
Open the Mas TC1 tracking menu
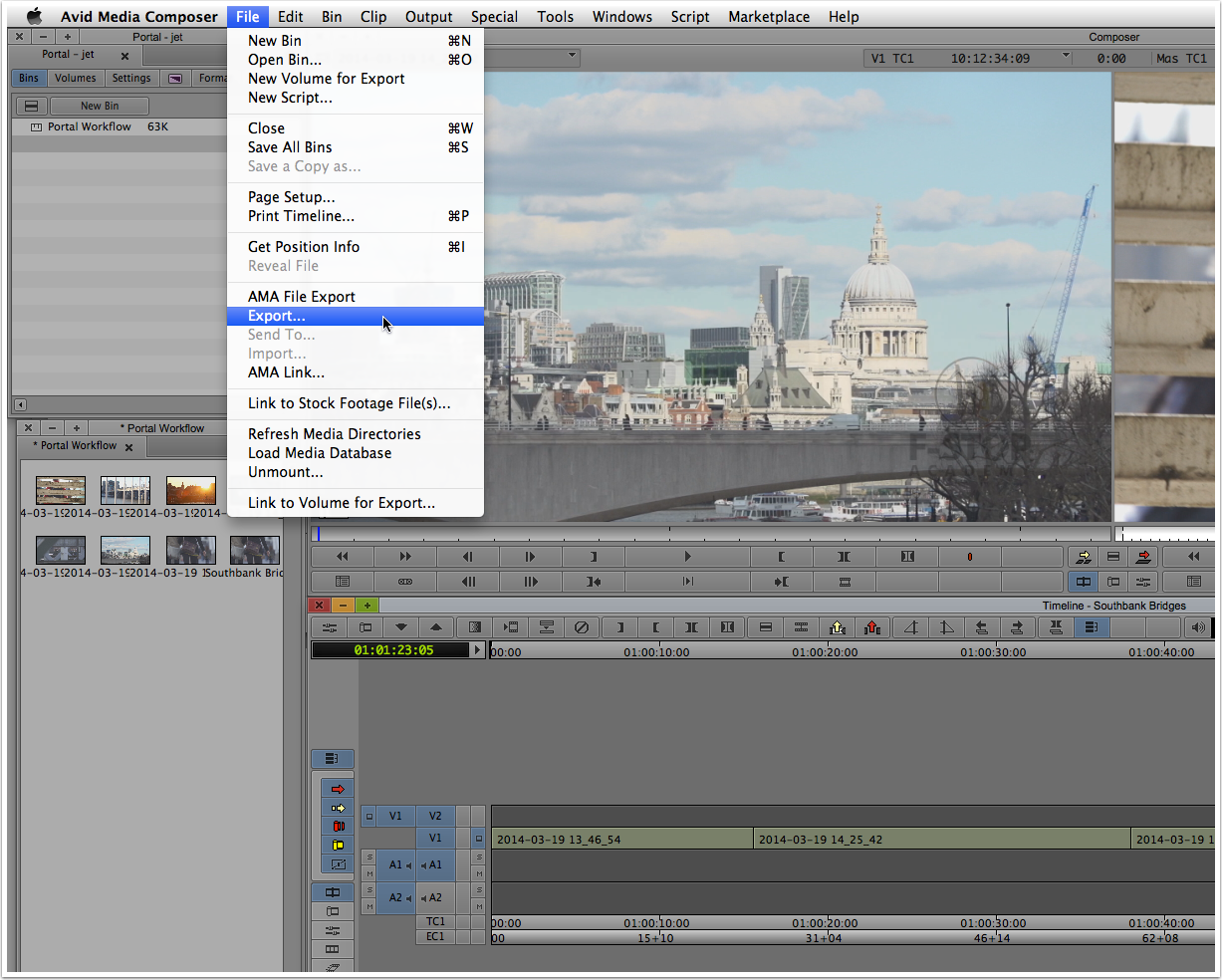pos(1182,58)
